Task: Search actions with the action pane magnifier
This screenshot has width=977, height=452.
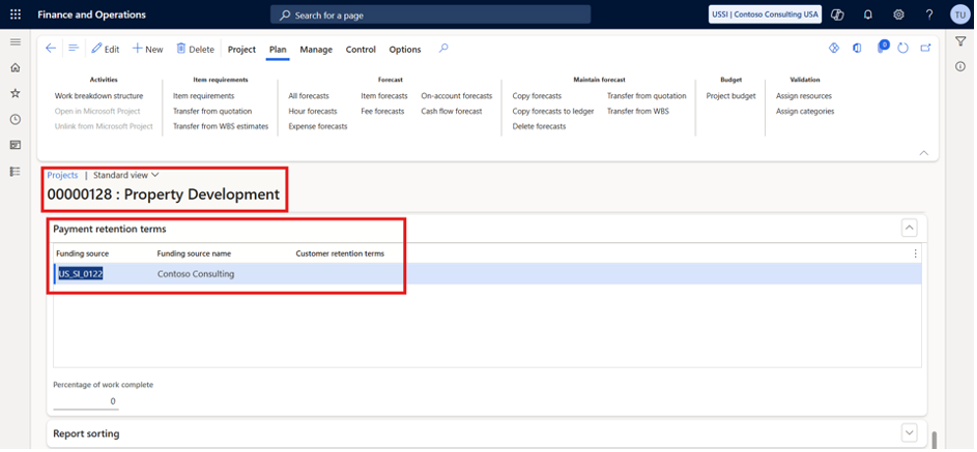Action: [444, 48]
